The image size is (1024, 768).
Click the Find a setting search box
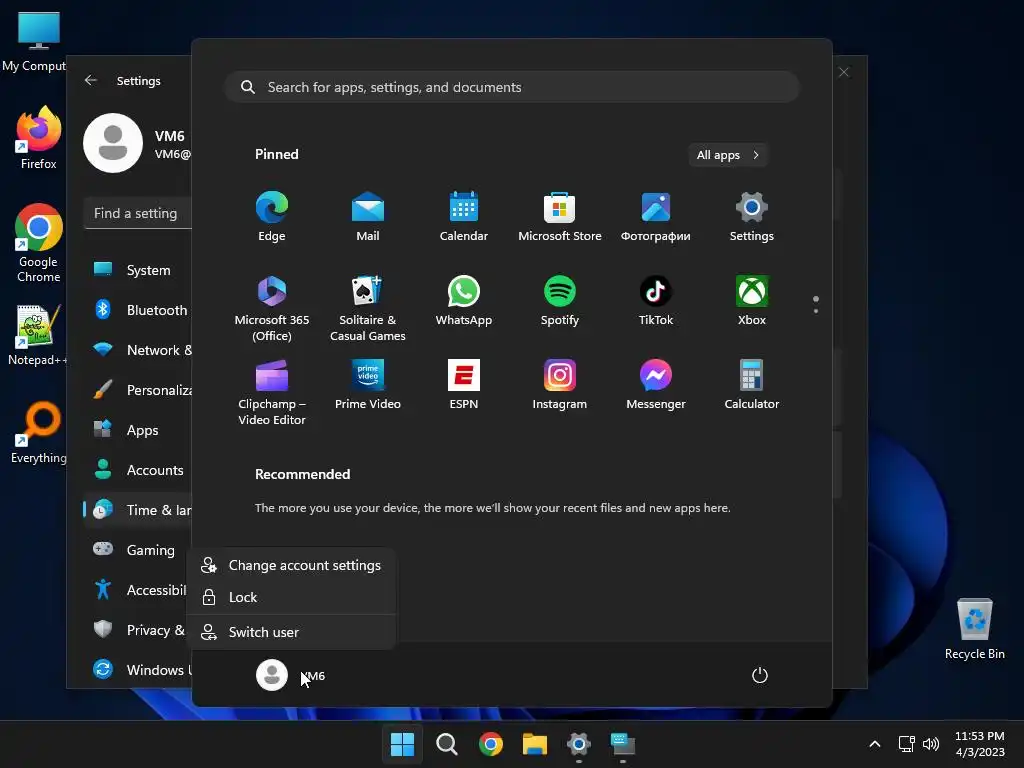(138, 214)
